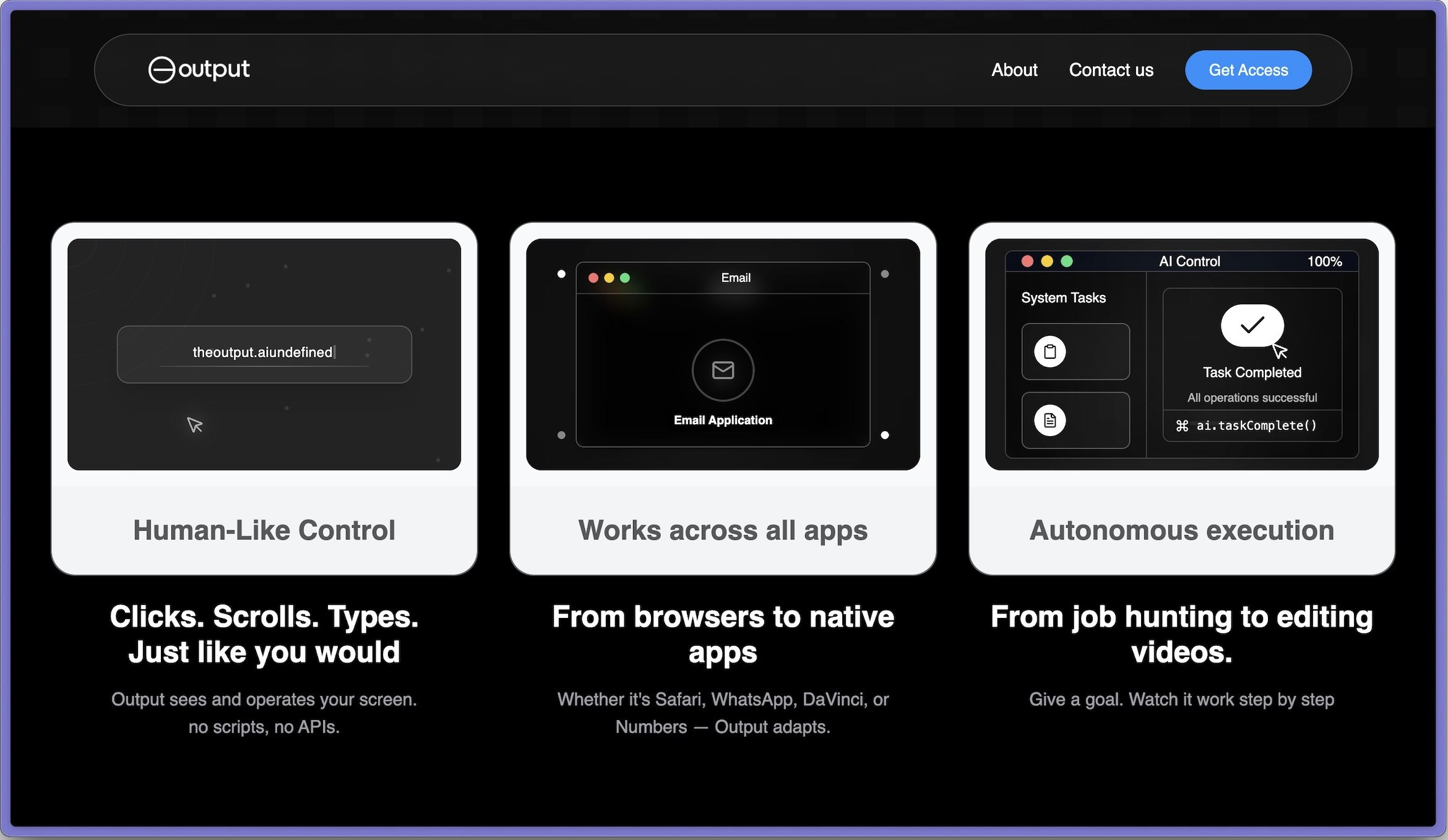Open the Contact us page
The width and height of the screenshot is (1448, 840).
1111,70
